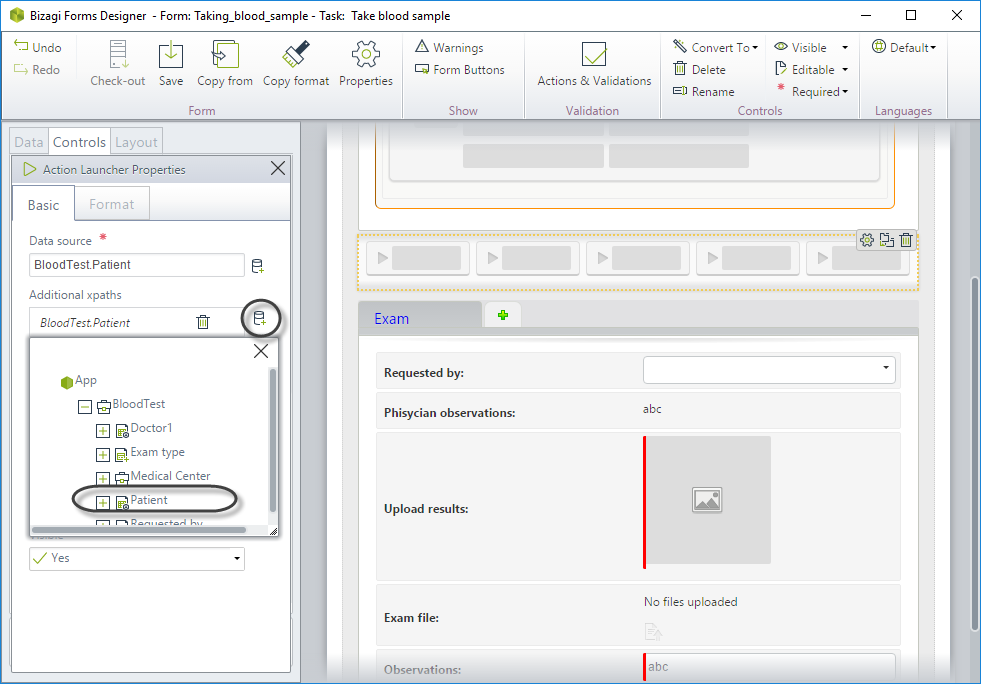Select the Basic properties tab

pyautogui.click(x=43, y=205)
